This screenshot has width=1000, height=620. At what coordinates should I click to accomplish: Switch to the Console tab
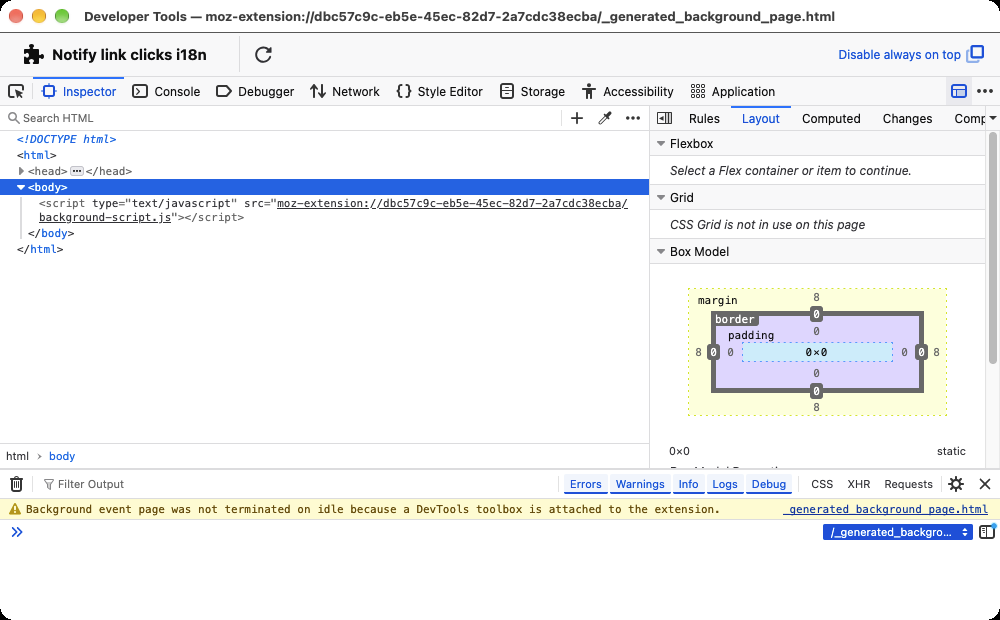[x=166, y=91]
